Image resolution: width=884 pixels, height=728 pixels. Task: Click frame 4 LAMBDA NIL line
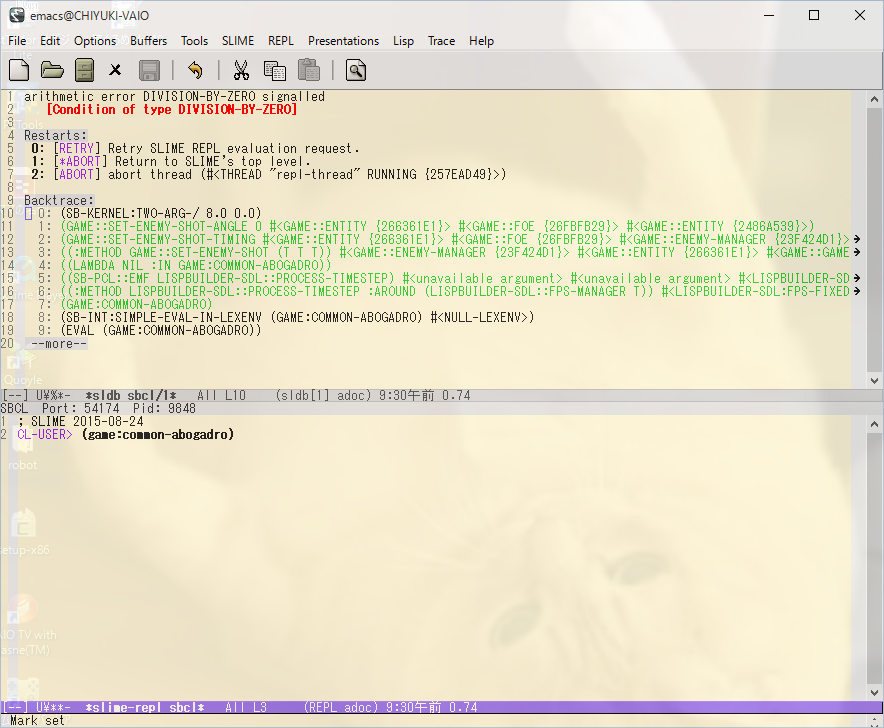coord(196,265)
